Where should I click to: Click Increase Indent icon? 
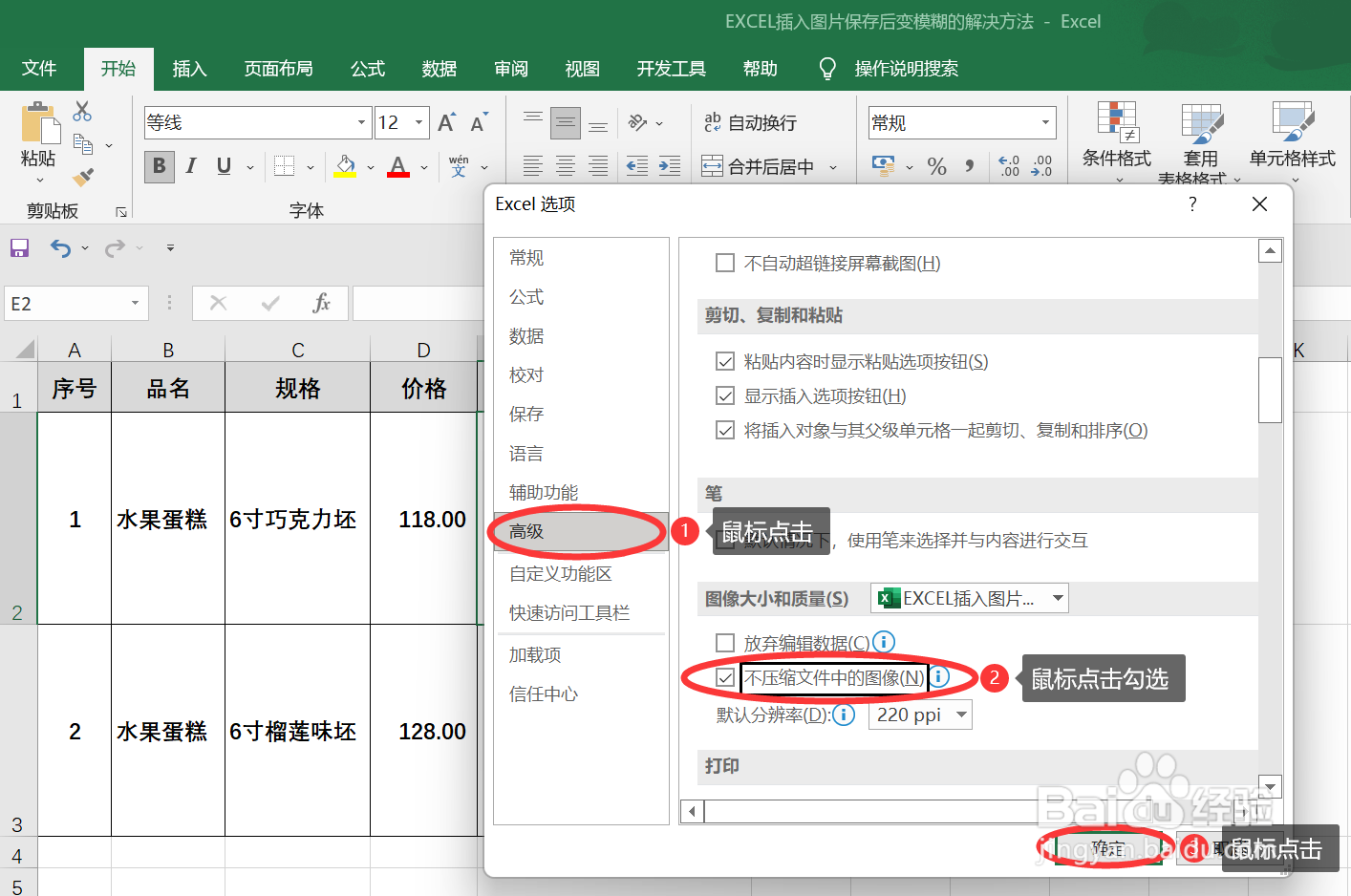(670, 166)
